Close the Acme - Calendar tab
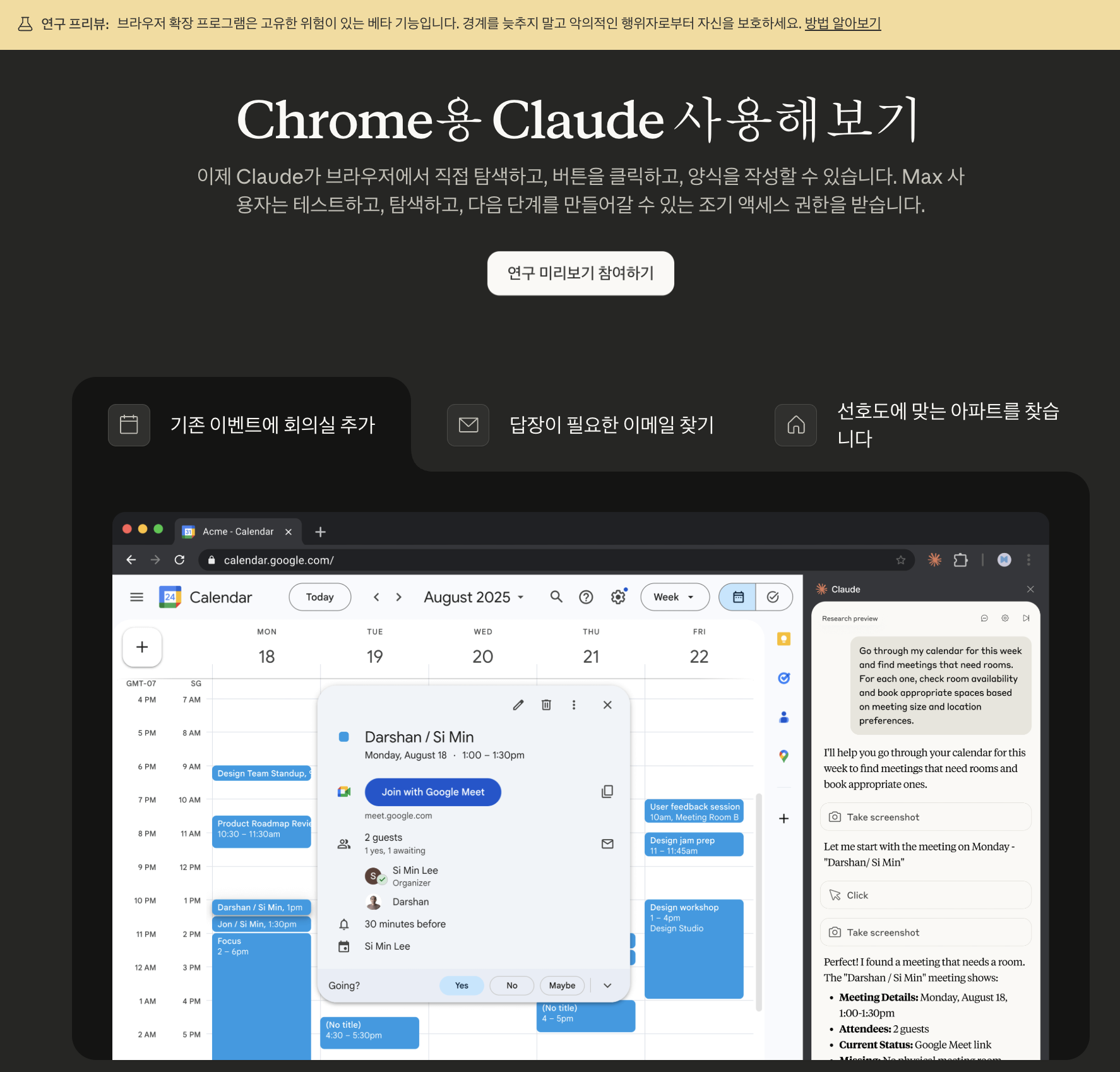Image resolution: width=1120 pixels, height=1072 pixels. (x=289, y=532)
